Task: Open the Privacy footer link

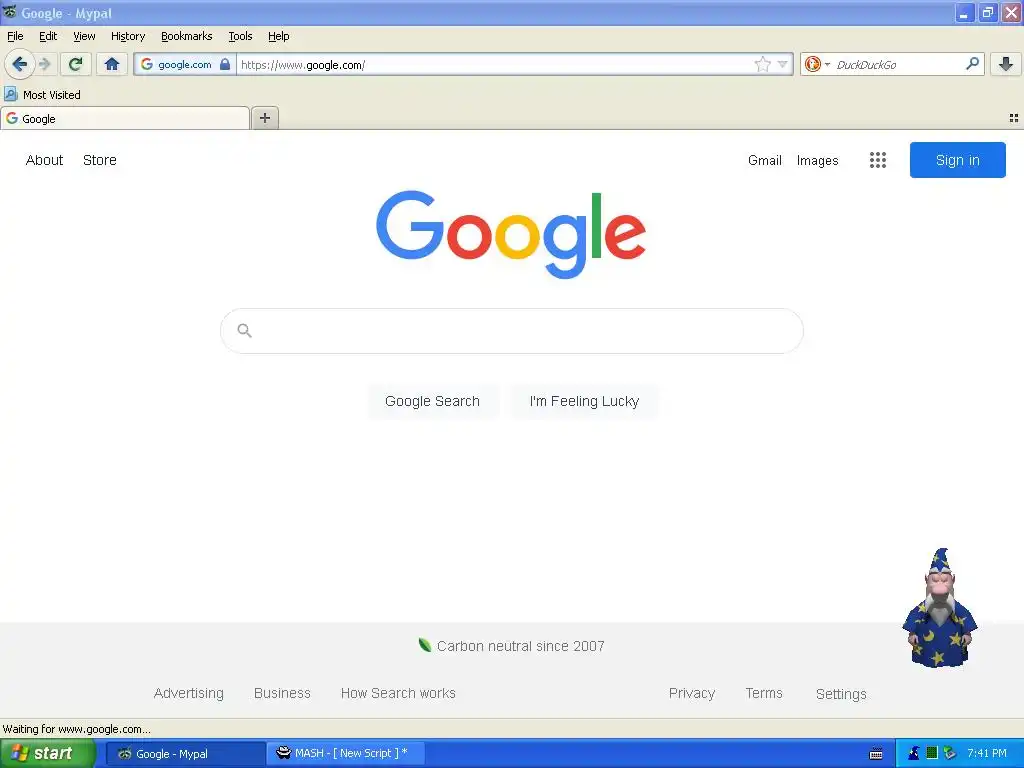Action: pos(692,693)
